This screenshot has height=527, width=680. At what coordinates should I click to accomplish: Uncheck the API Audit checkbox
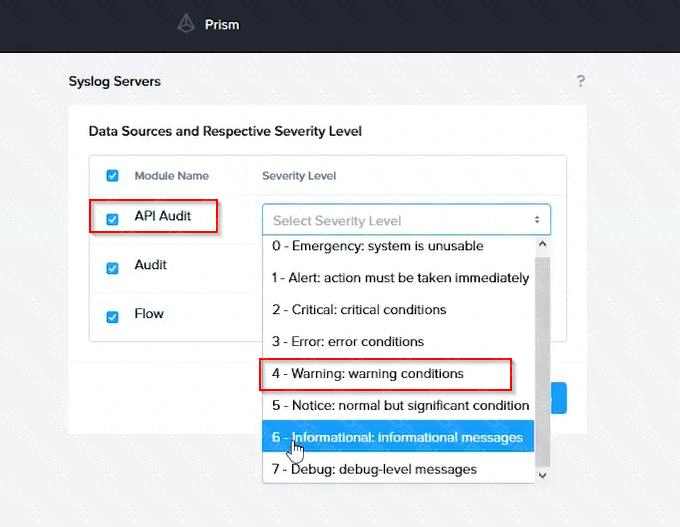point(112,216)
